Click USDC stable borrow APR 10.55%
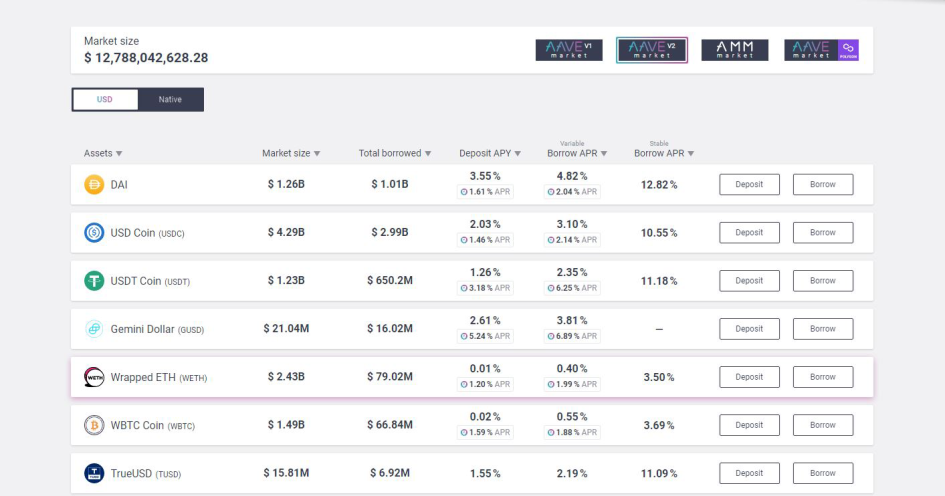 coord(659,233)
